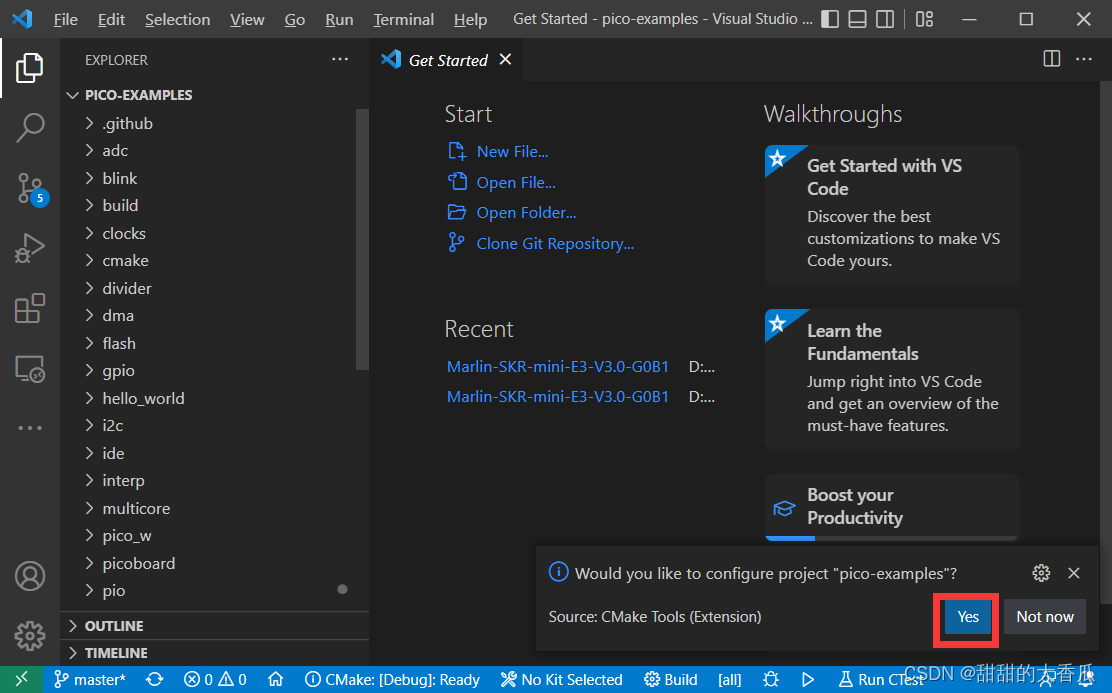Click the Open Folder... link
This screenshot has height=693, width=1112.
coord(526,213)
